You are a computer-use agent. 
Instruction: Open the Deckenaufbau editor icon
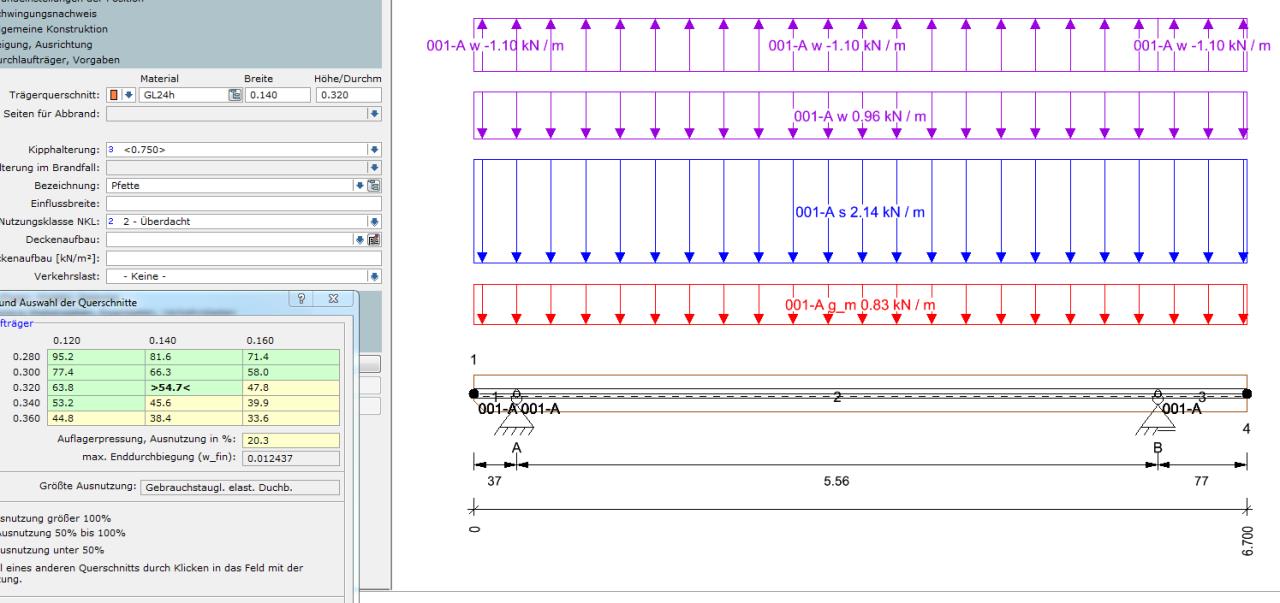376,239
